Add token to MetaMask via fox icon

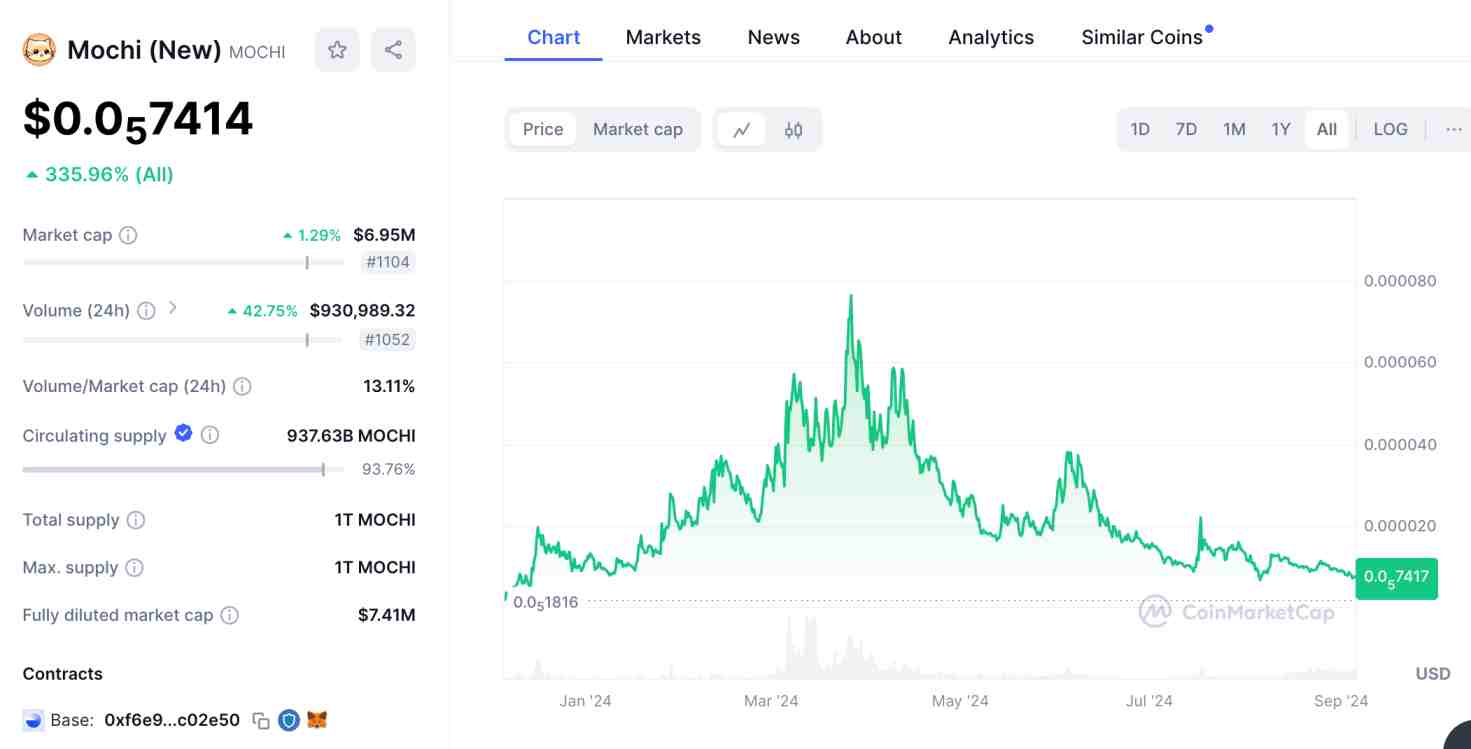(317, 720)
